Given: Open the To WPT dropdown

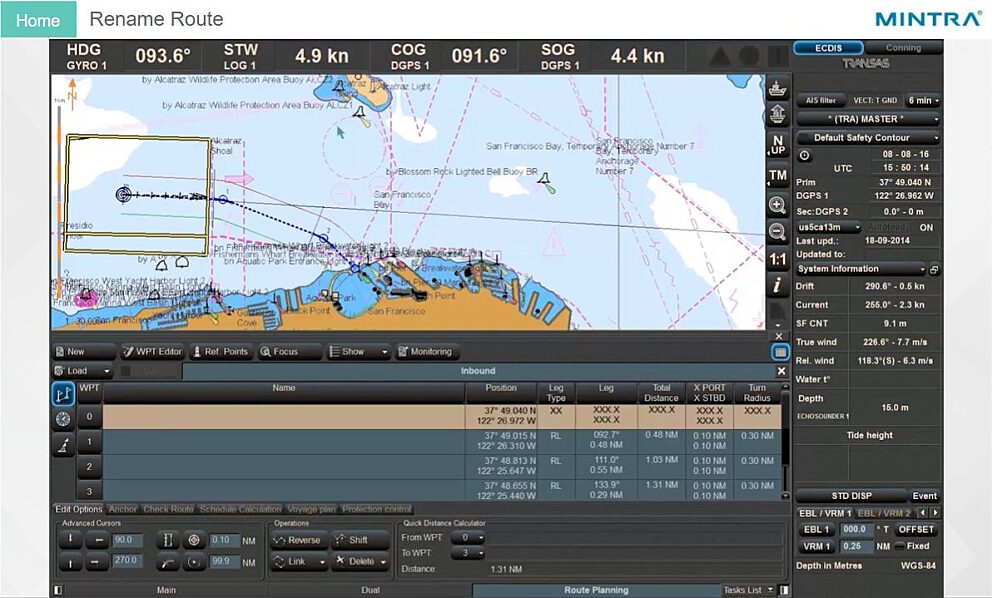Looking at the screenshot, I should click(x=468, y=553).
